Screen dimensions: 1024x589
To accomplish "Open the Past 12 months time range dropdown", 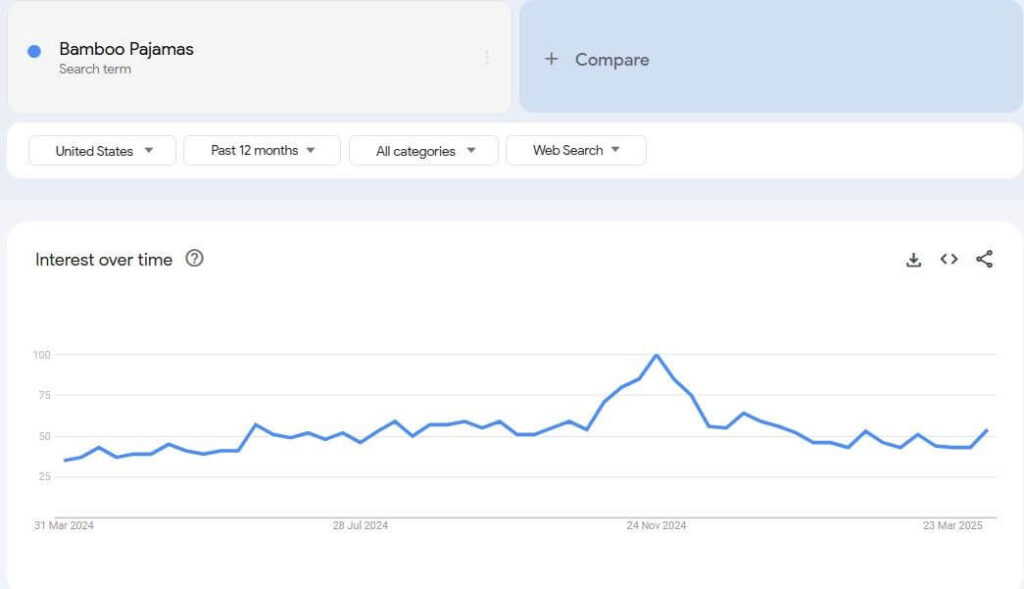I will click(x=262, y=151).
